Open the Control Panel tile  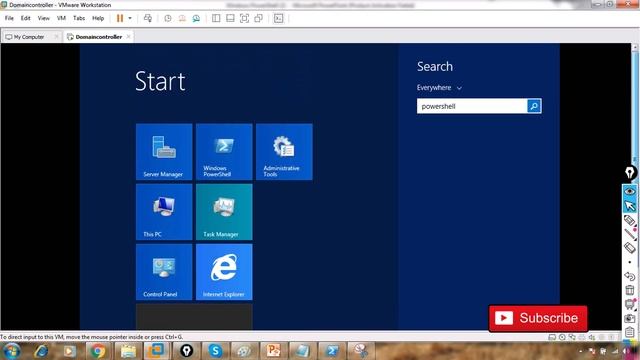coord(164,272)
